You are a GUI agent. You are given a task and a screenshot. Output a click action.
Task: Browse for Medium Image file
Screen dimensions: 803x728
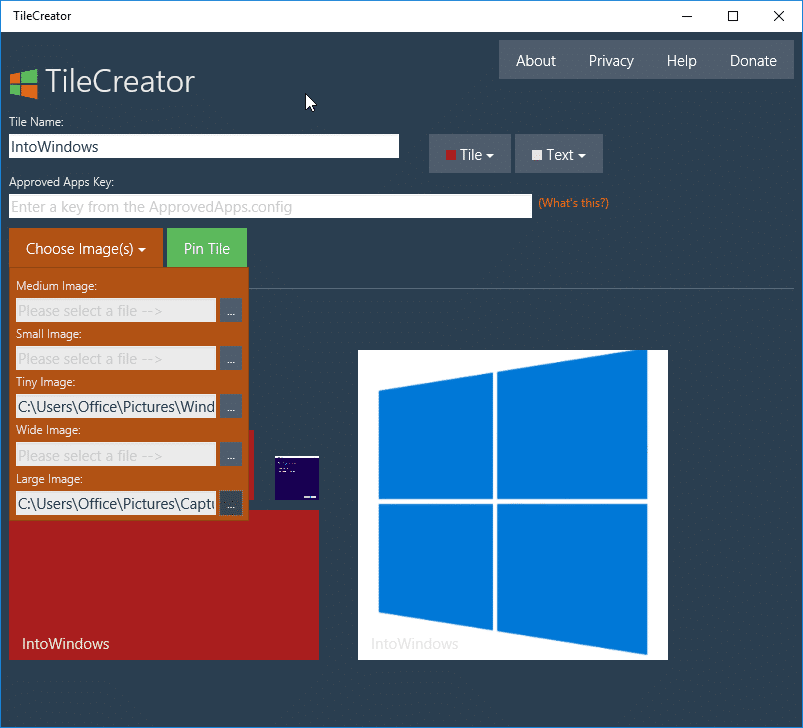tap(231, 311)
